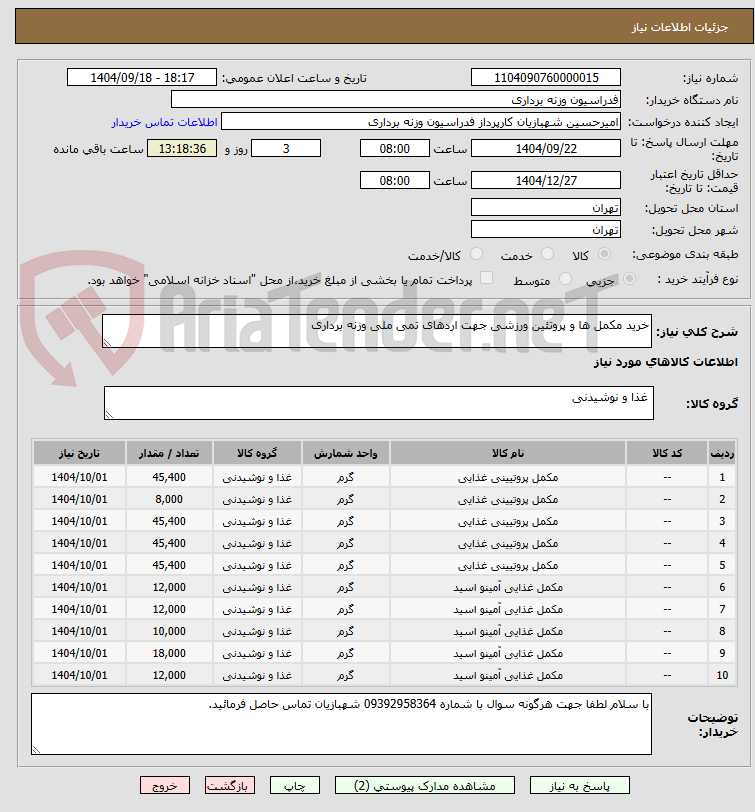The width and height of the screenshot is (755, 812).
Task: Click the resize grip of buyer notes textarea
Action: pos(36,749)
